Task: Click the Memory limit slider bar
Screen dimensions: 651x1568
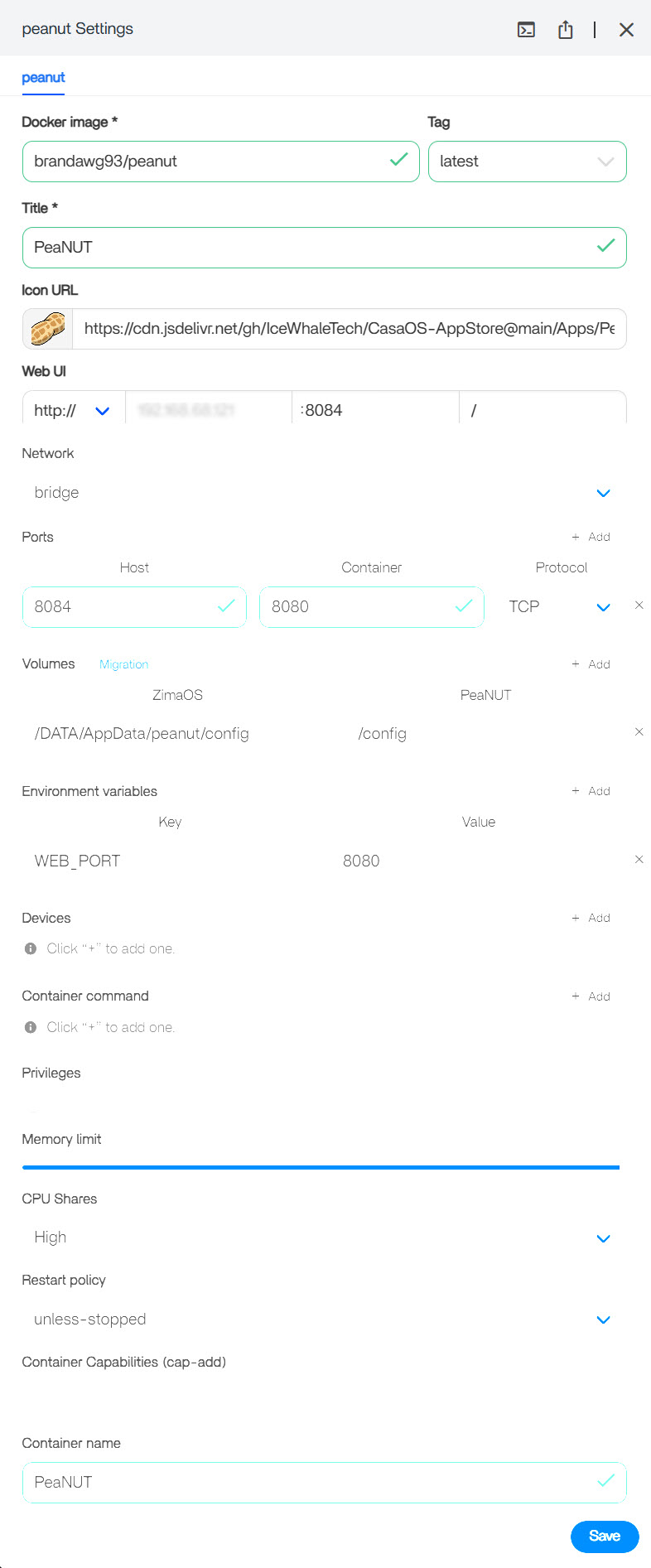Action: [321, 1167]
